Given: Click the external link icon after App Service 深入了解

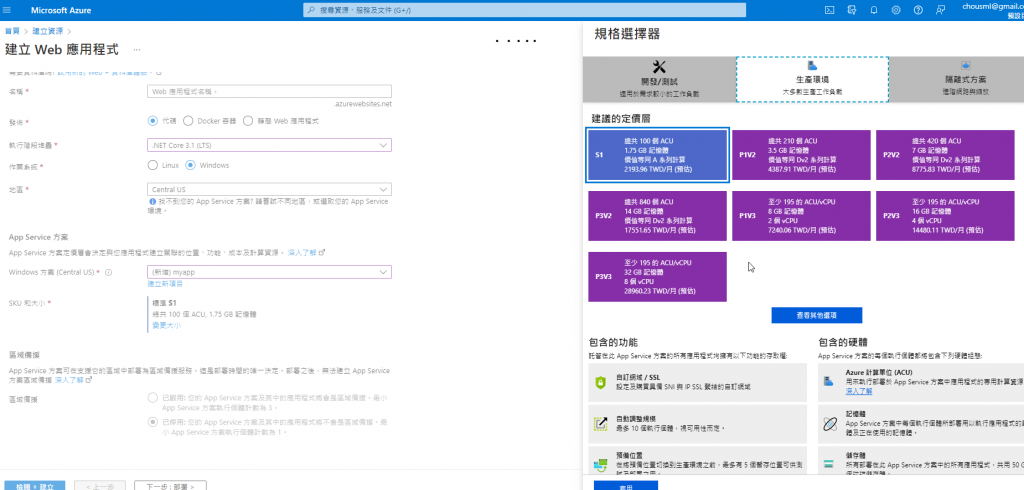Looking at the screenshot, I should [x=322, y=252].
